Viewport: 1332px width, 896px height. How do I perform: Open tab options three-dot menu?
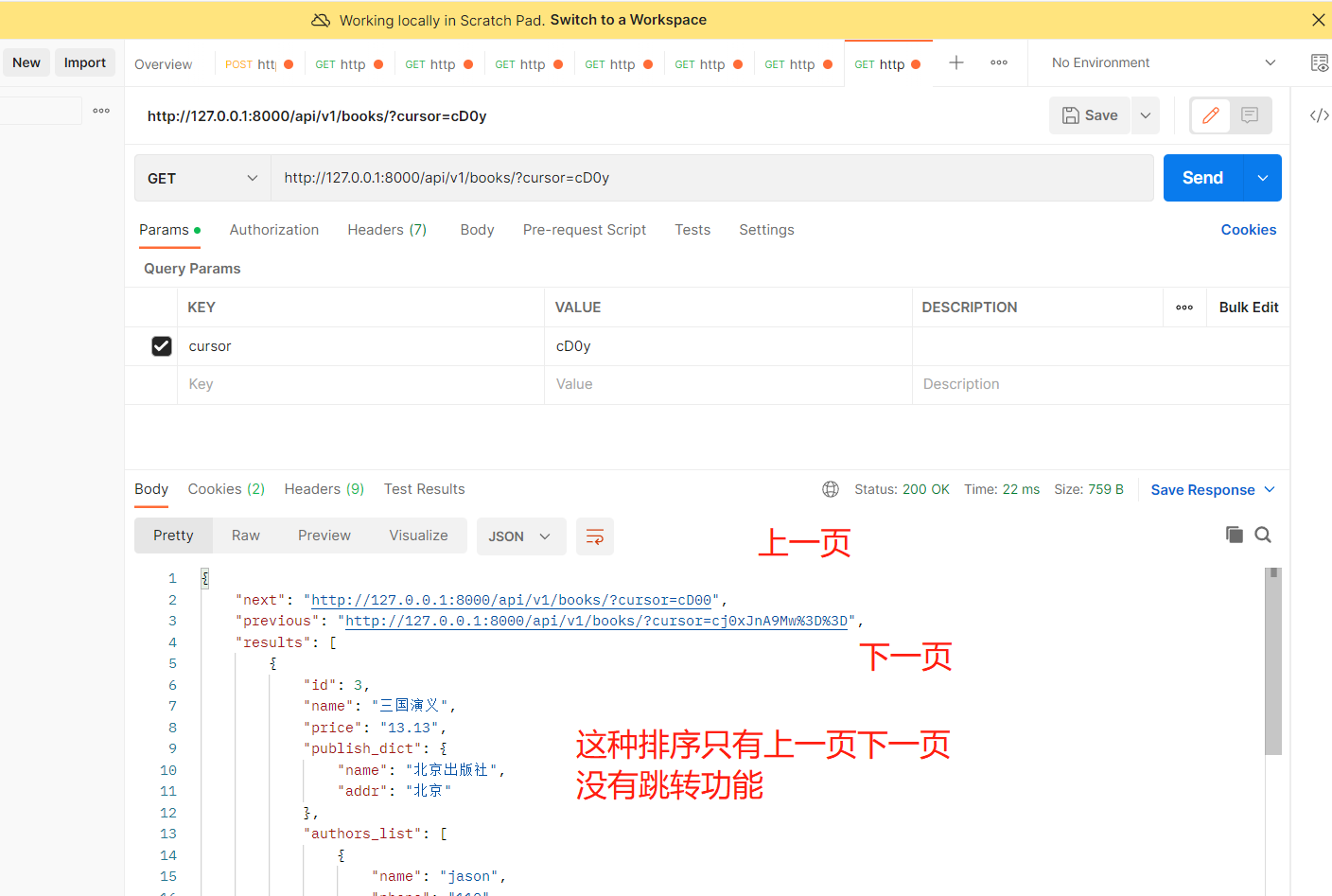coord(999,62)
